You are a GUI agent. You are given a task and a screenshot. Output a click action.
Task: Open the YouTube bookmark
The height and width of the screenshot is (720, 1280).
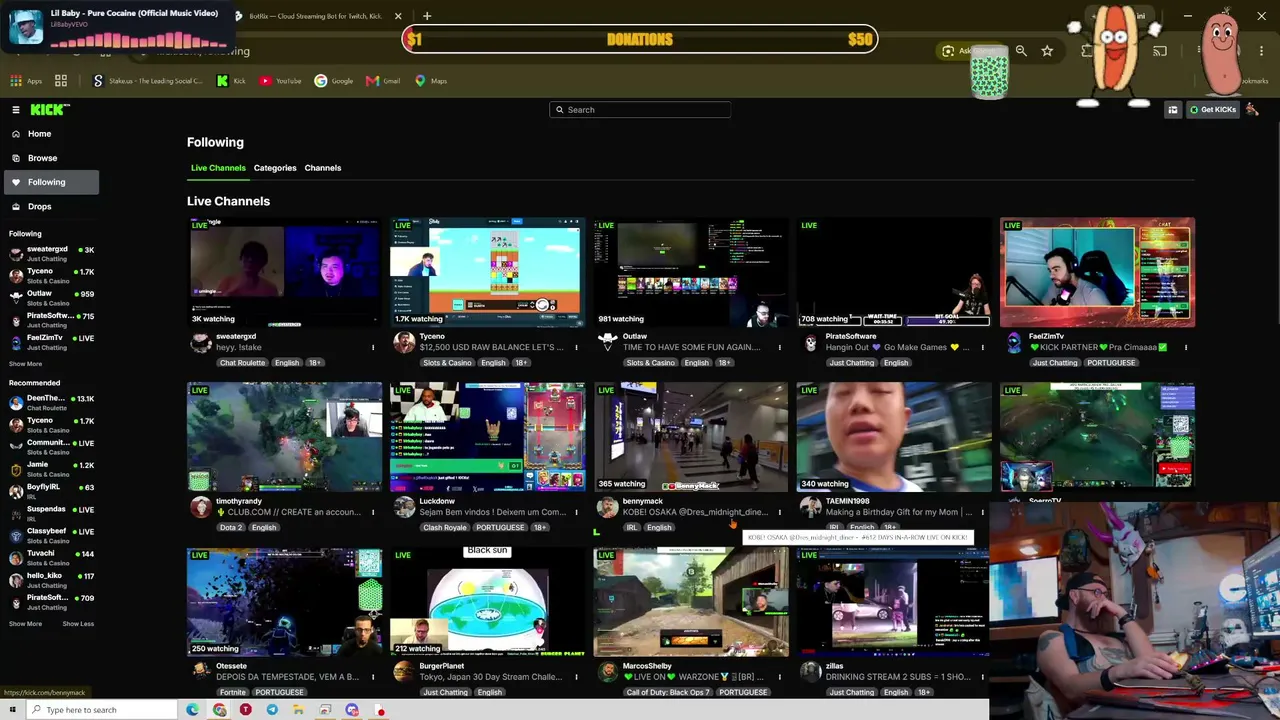pos(280,81)
